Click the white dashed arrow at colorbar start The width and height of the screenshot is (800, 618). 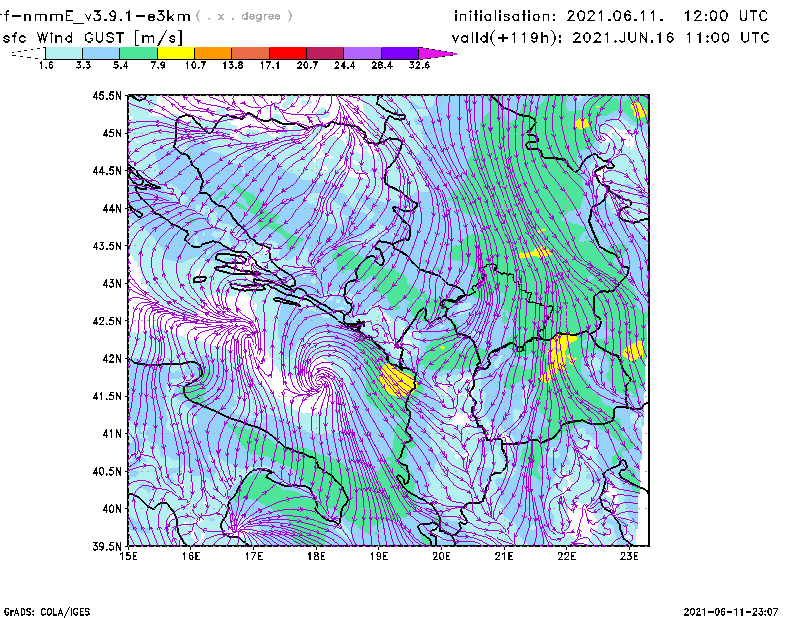(x=28, y=53)
